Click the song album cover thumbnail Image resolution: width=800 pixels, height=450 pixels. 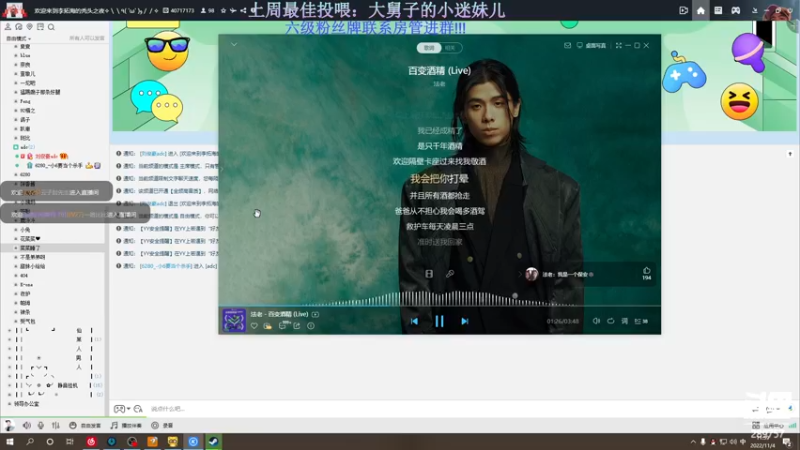coord(234,320)
